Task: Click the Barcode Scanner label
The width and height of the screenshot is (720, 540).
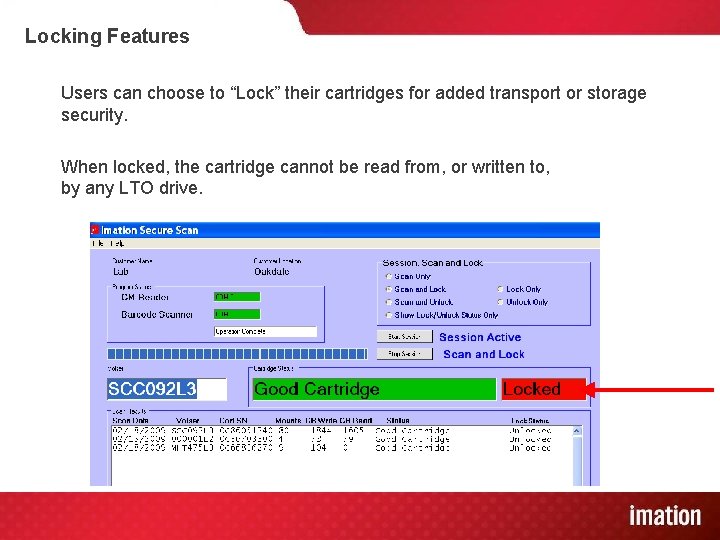Action: (x=157, y=315)
